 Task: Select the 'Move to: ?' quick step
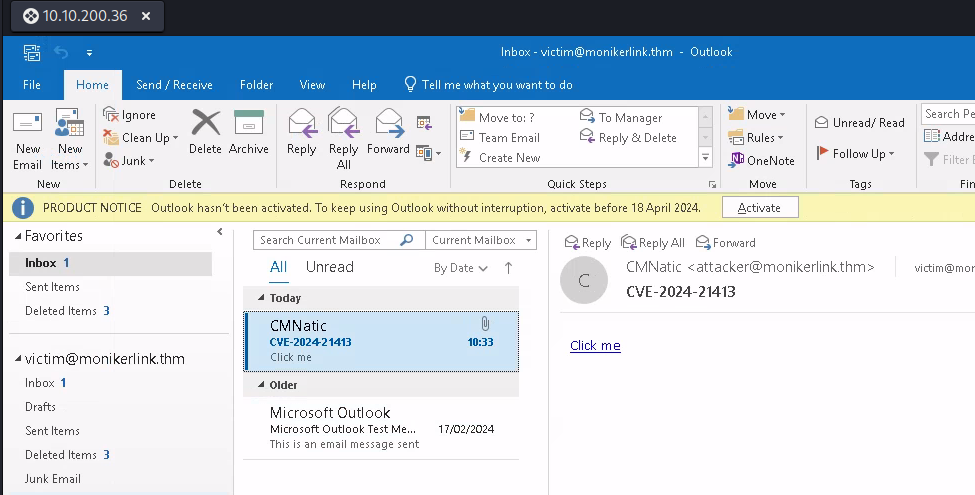[497, 117]
